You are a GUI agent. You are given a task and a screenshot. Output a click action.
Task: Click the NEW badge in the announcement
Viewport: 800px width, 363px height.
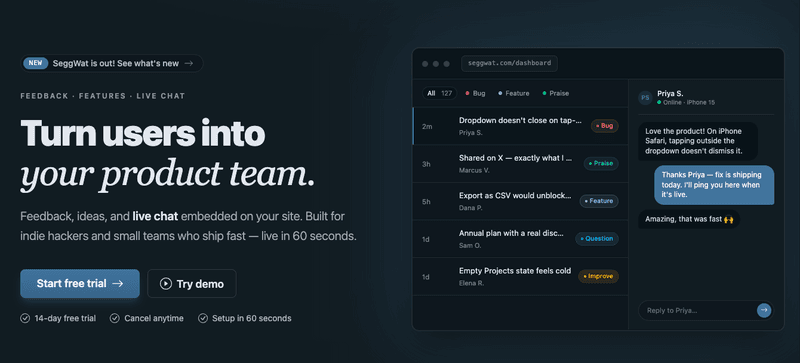point(35,63)
